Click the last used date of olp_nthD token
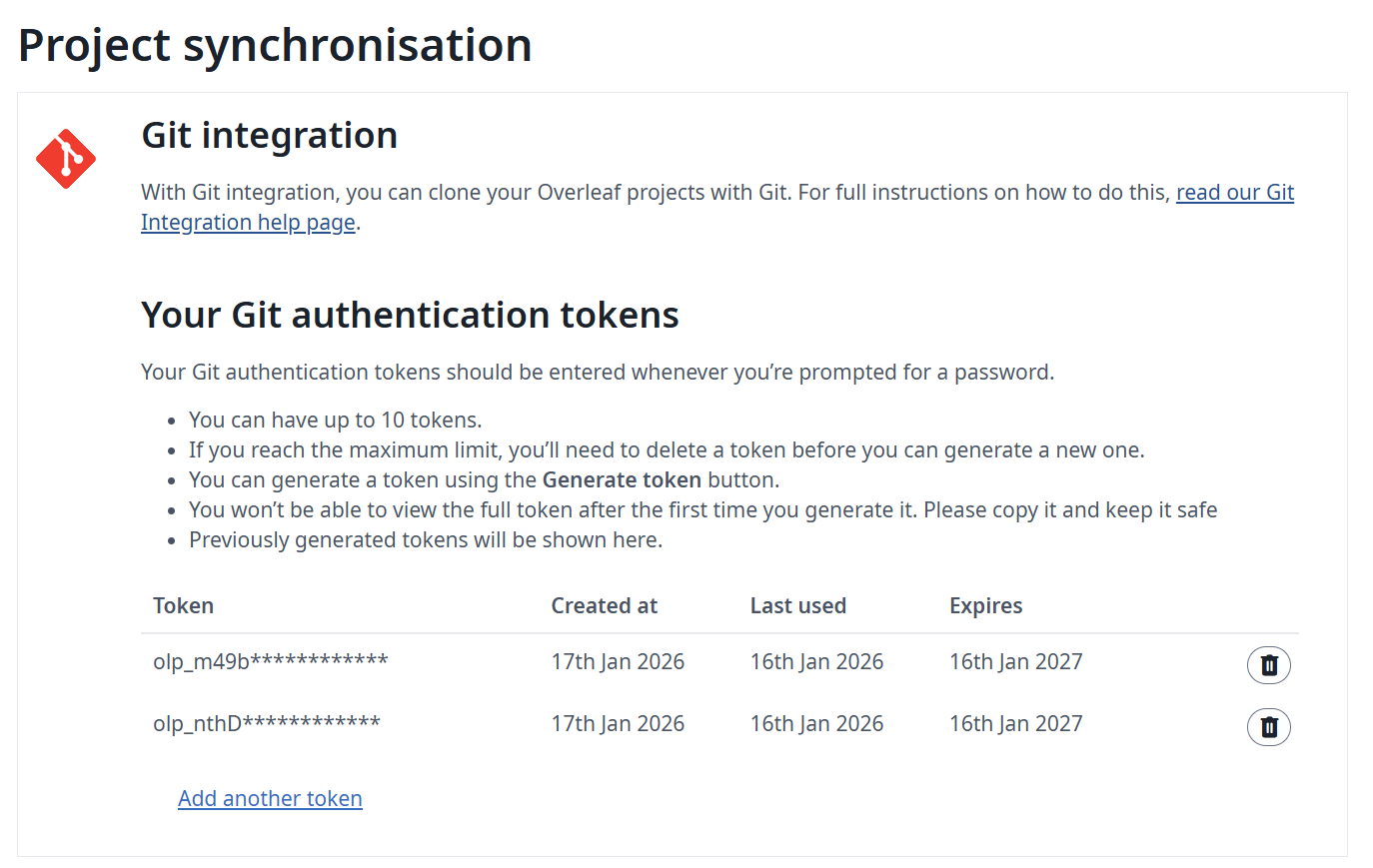Image resolution: width=1373 pixels, height=868 pixels. (816, 724)
